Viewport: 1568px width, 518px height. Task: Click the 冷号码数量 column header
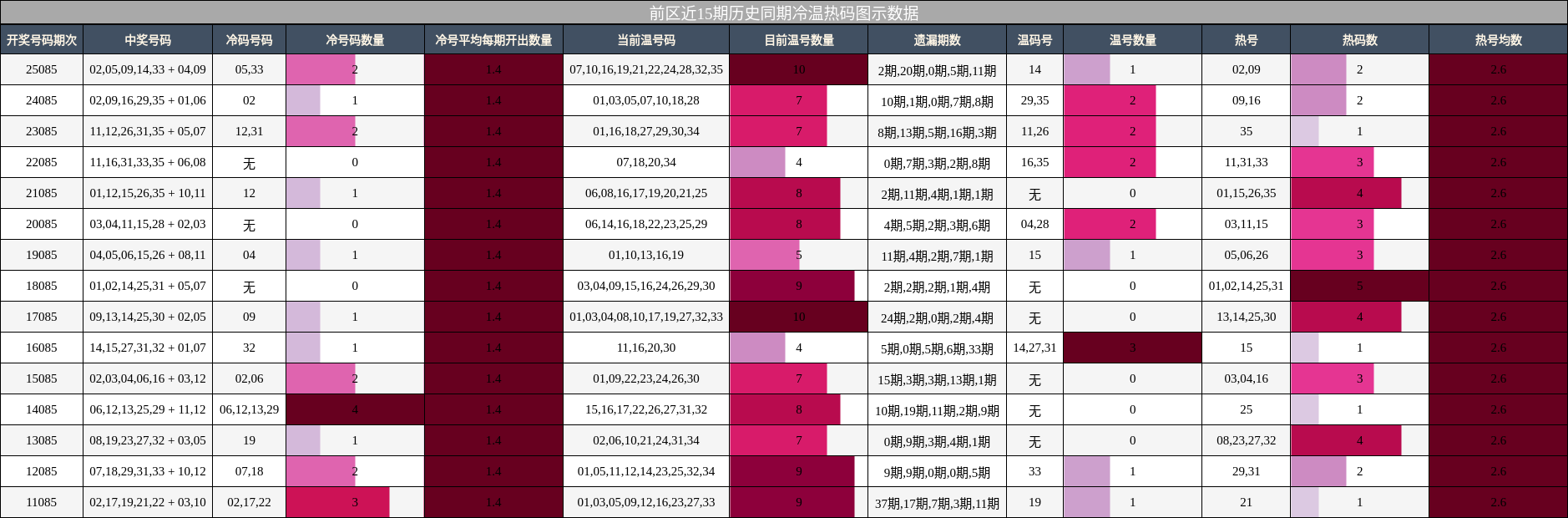(x=355, y=40)
